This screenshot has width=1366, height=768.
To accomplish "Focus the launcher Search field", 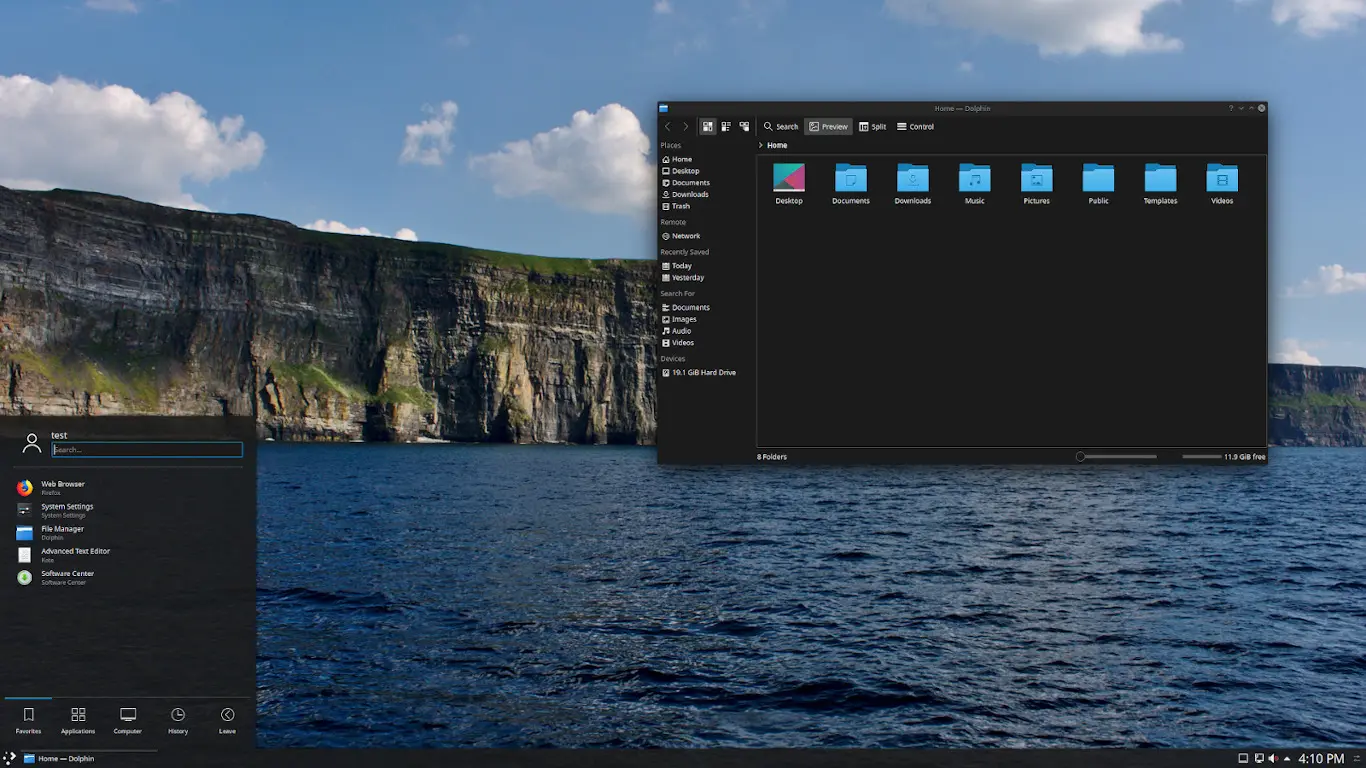I will click(147, 450).
